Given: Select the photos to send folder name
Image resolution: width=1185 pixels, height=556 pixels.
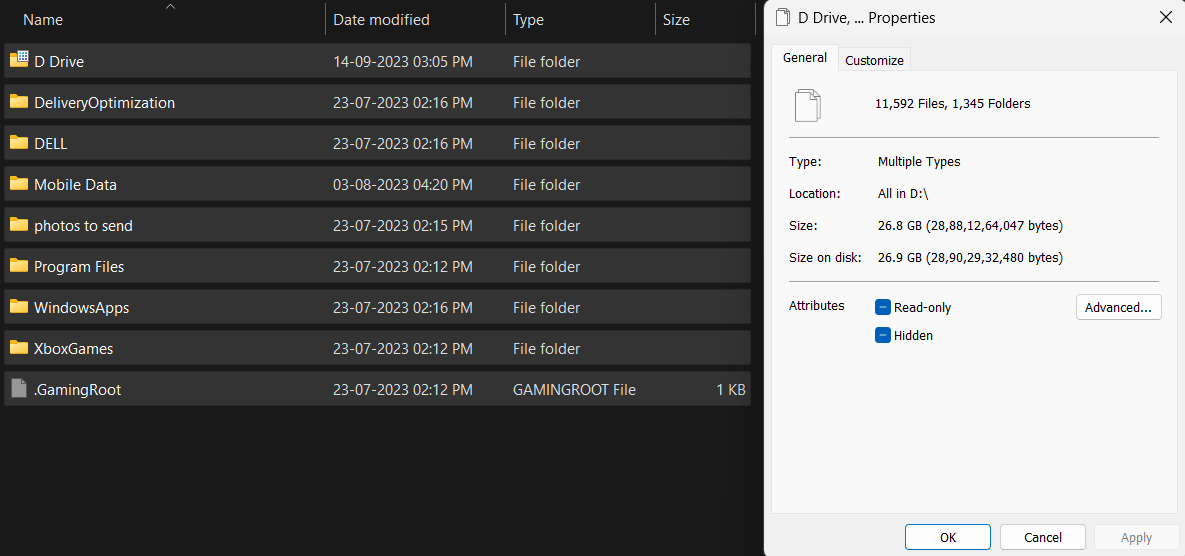Looking at the screenshot, I should pos(83,225).
